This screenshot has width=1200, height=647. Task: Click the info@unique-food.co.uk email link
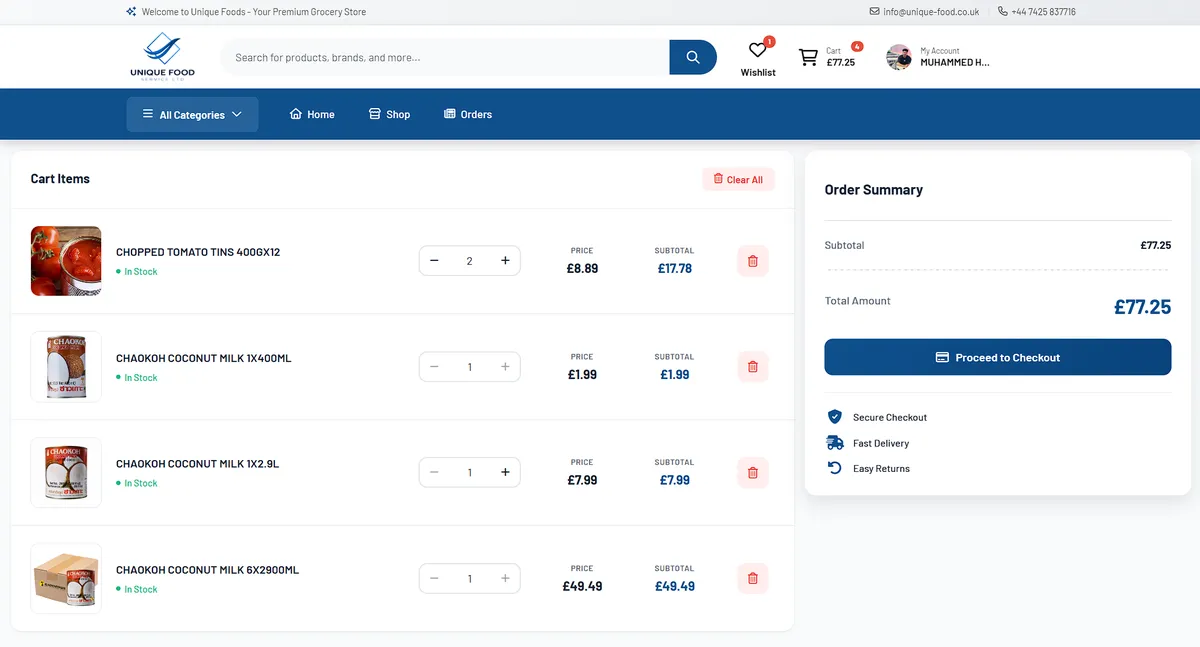coord(925,12)
